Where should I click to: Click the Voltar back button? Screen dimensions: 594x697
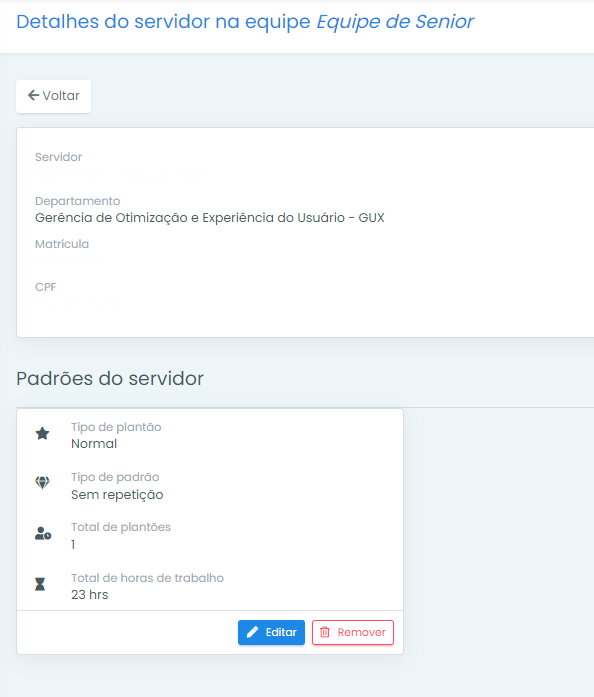[x=53, y=96]
